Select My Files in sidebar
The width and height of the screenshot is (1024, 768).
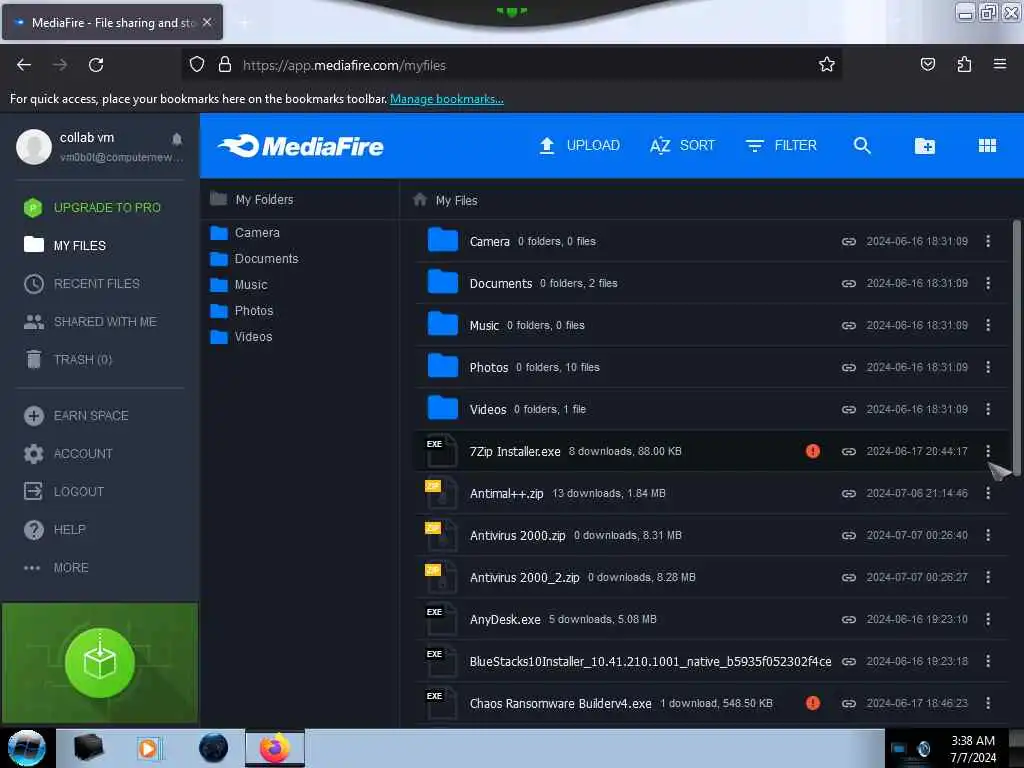coord(65,246)
